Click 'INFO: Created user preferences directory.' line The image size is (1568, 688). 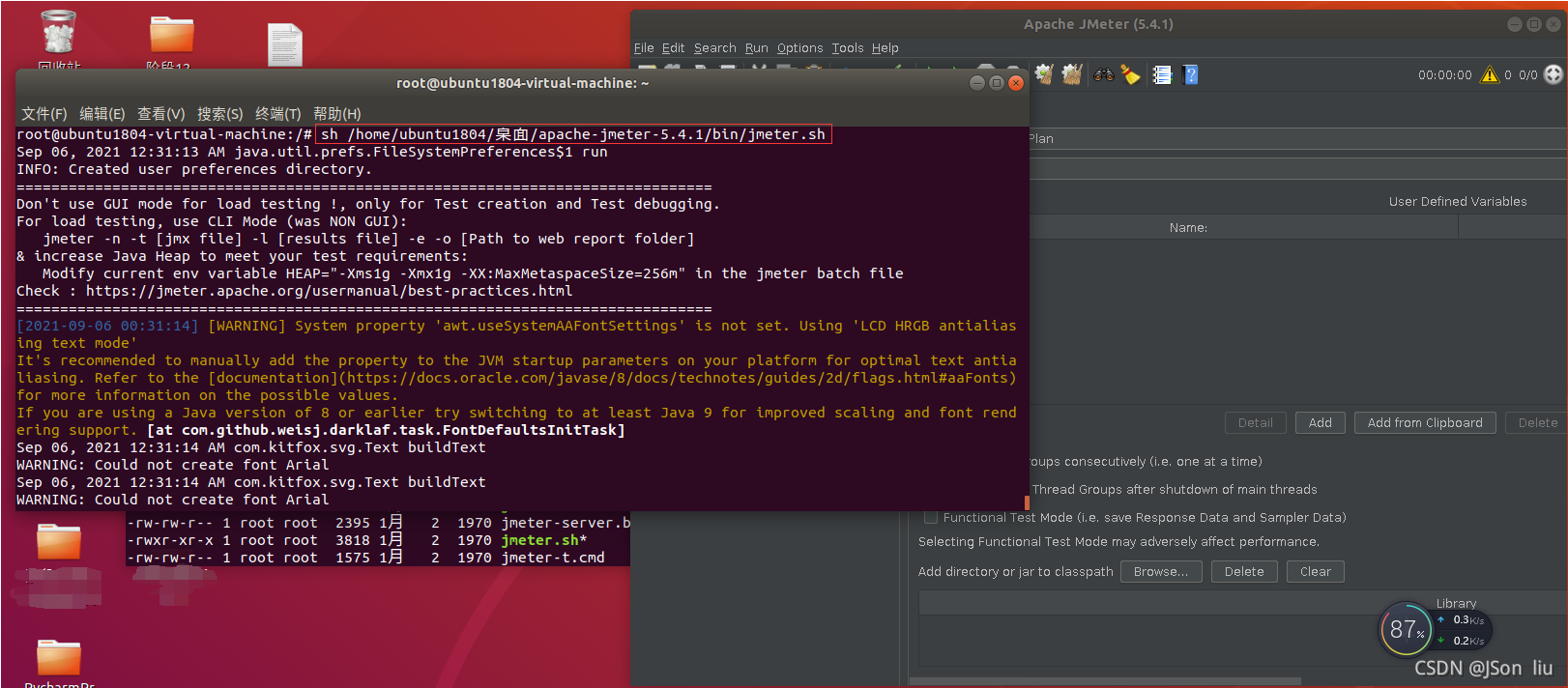193,169
